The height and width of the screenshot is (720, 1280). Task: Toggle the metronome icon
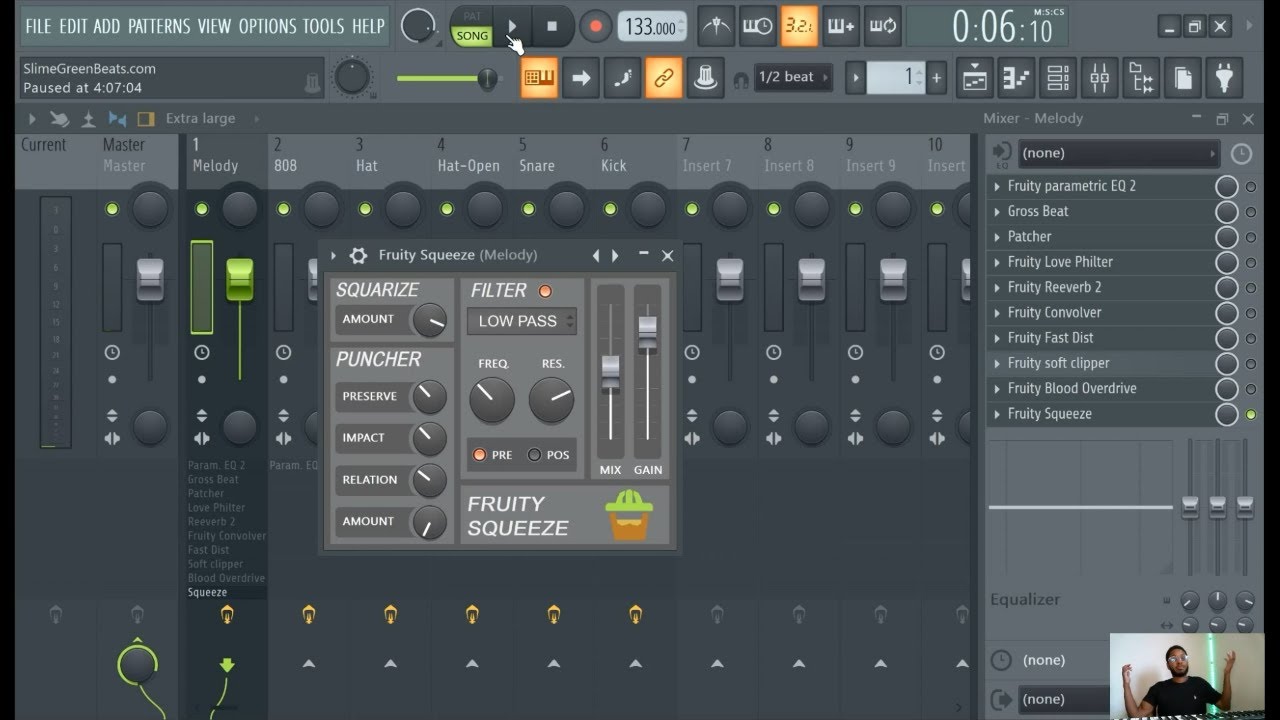point(716,26)
